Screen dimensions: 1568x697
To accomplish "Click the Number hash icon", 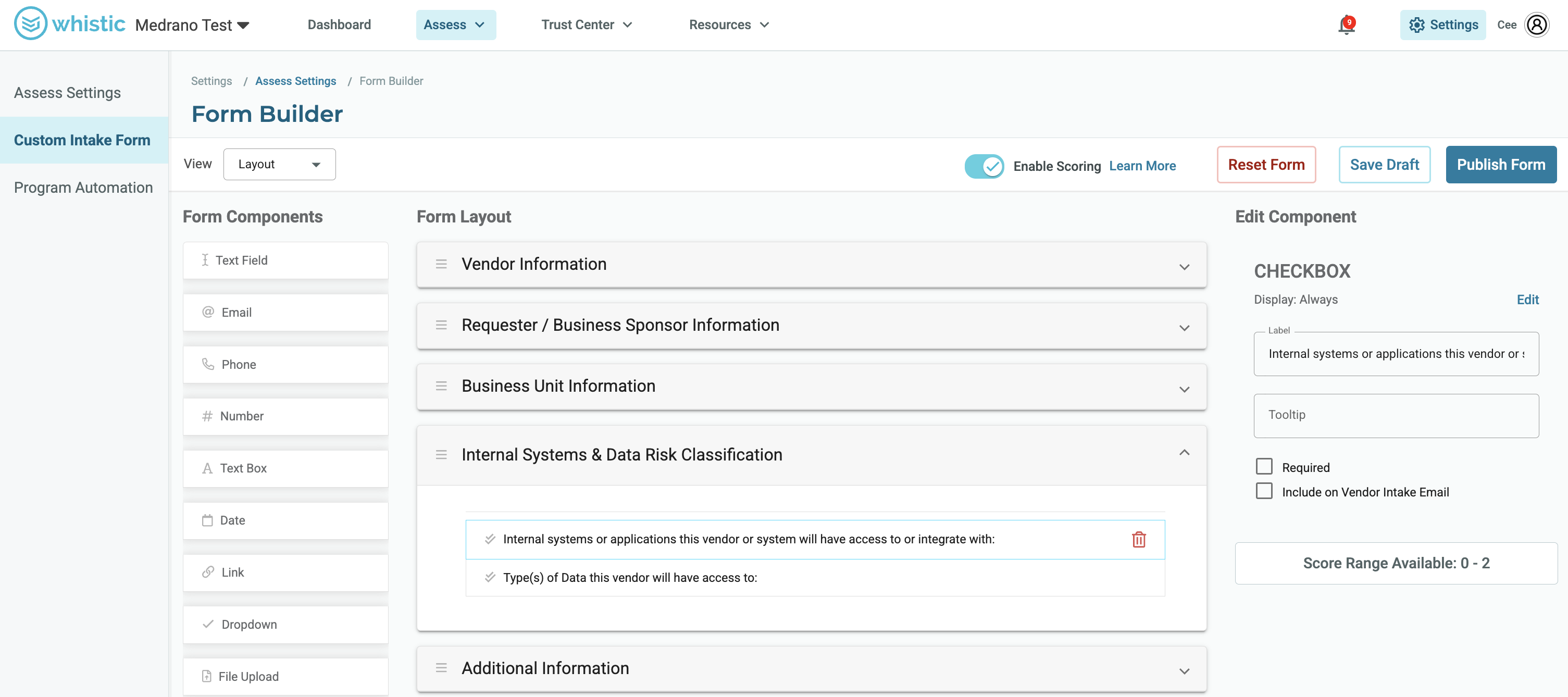I will (x=207, y=416).
